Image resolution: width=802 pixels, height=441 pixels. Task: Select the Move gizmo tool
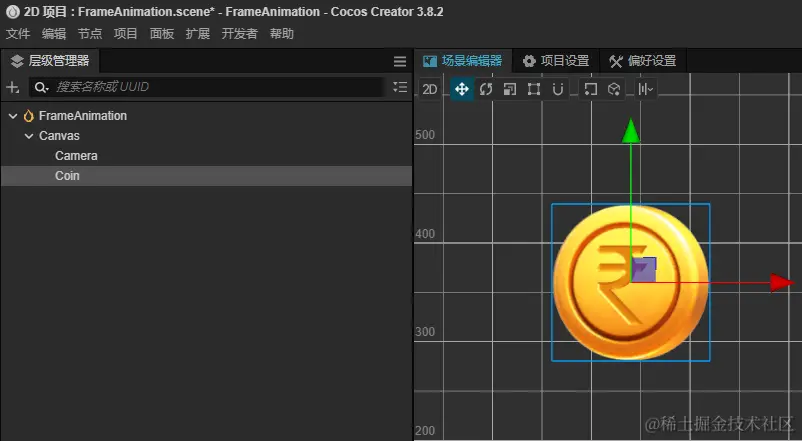[x=462, y=90]
